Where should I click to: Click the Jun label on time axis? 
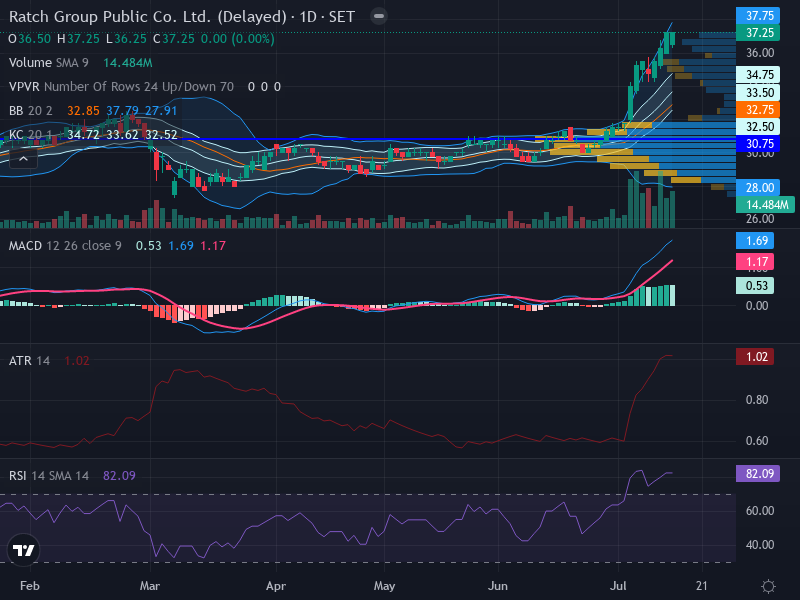coord(497,586)
